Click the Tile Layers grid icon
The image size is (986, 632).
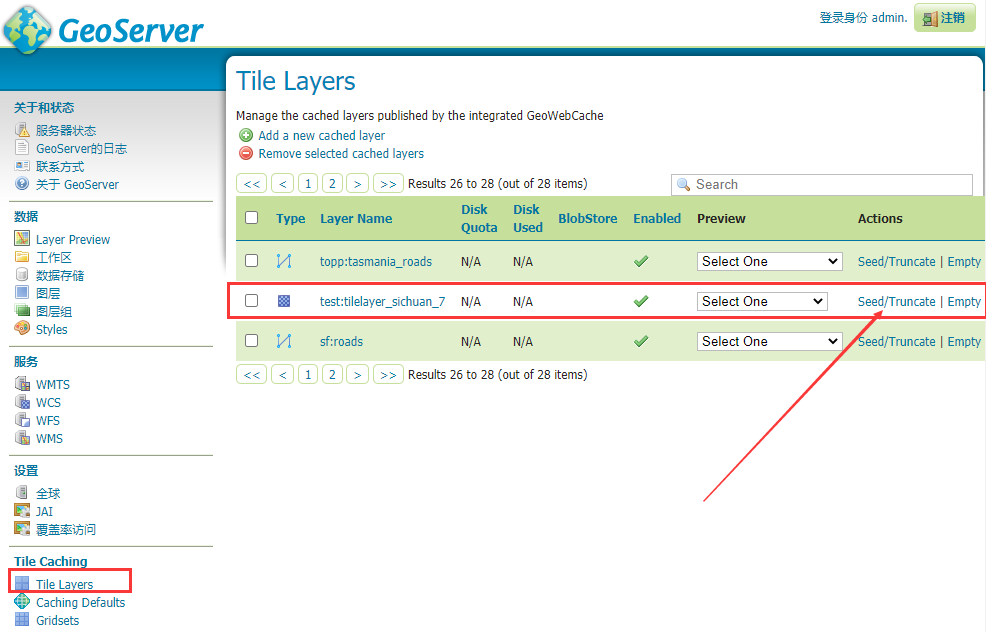click(22, 584)
